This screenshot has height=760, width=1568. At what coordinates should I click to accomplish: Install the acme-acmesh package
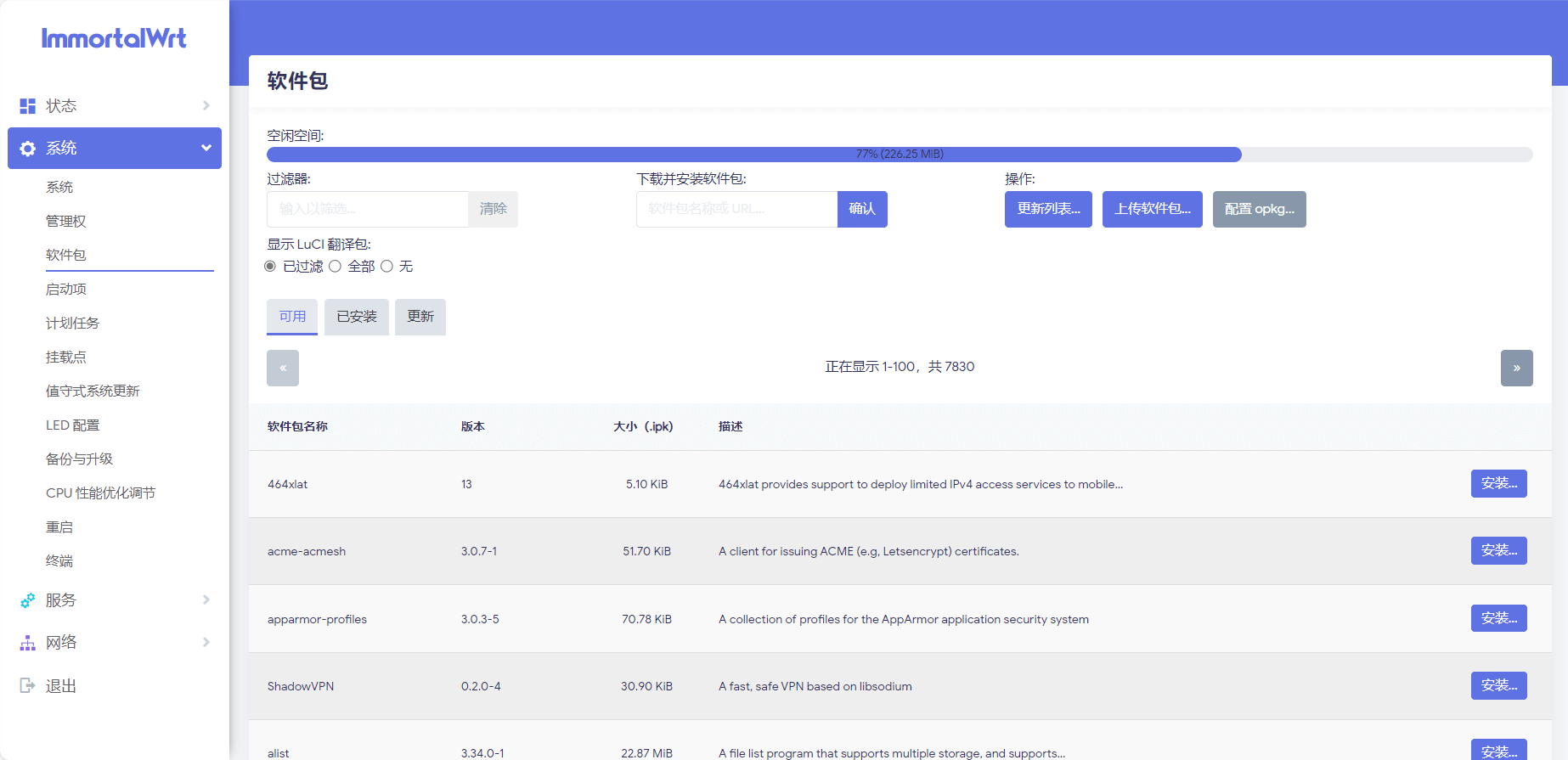(x=1498, y=550)
